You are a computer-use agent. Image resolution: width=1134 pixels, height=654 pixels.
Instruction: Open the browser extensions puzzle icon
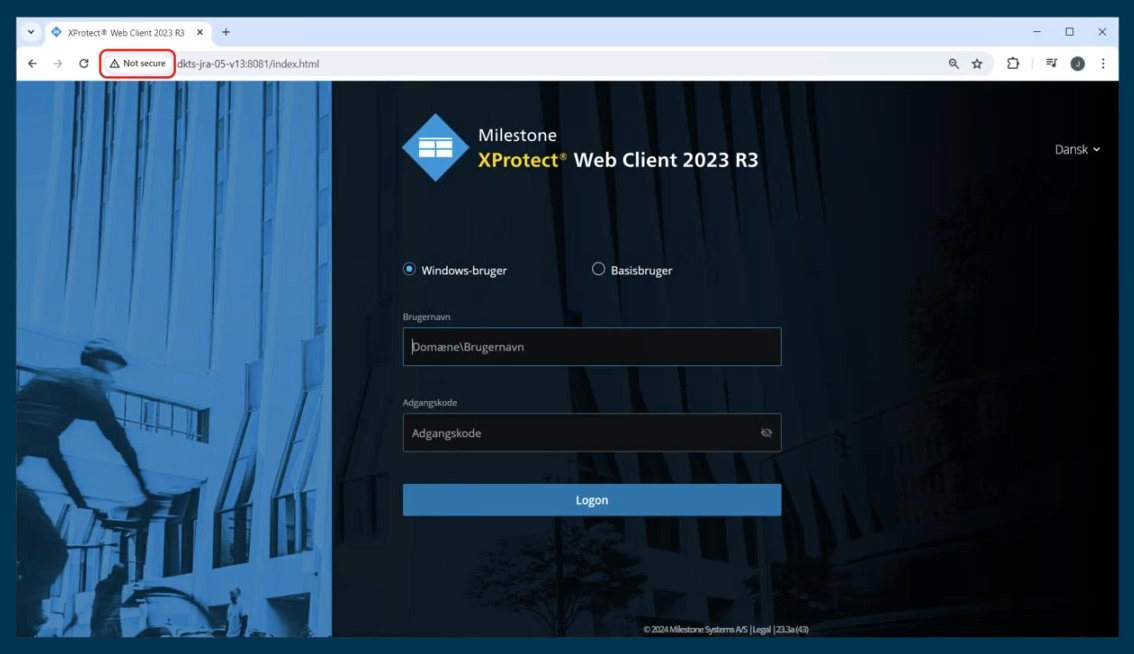(x=1013, y=64)
